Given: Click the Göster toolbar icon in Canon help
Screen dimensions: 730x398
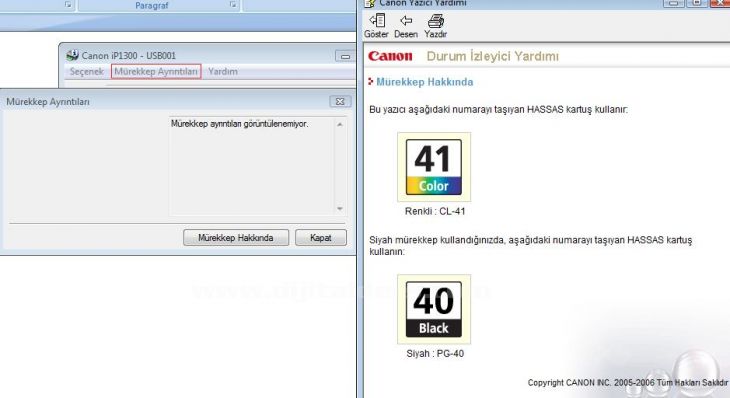Looking at the screenshot, I should pyautogui.click(x=376, y=26).
